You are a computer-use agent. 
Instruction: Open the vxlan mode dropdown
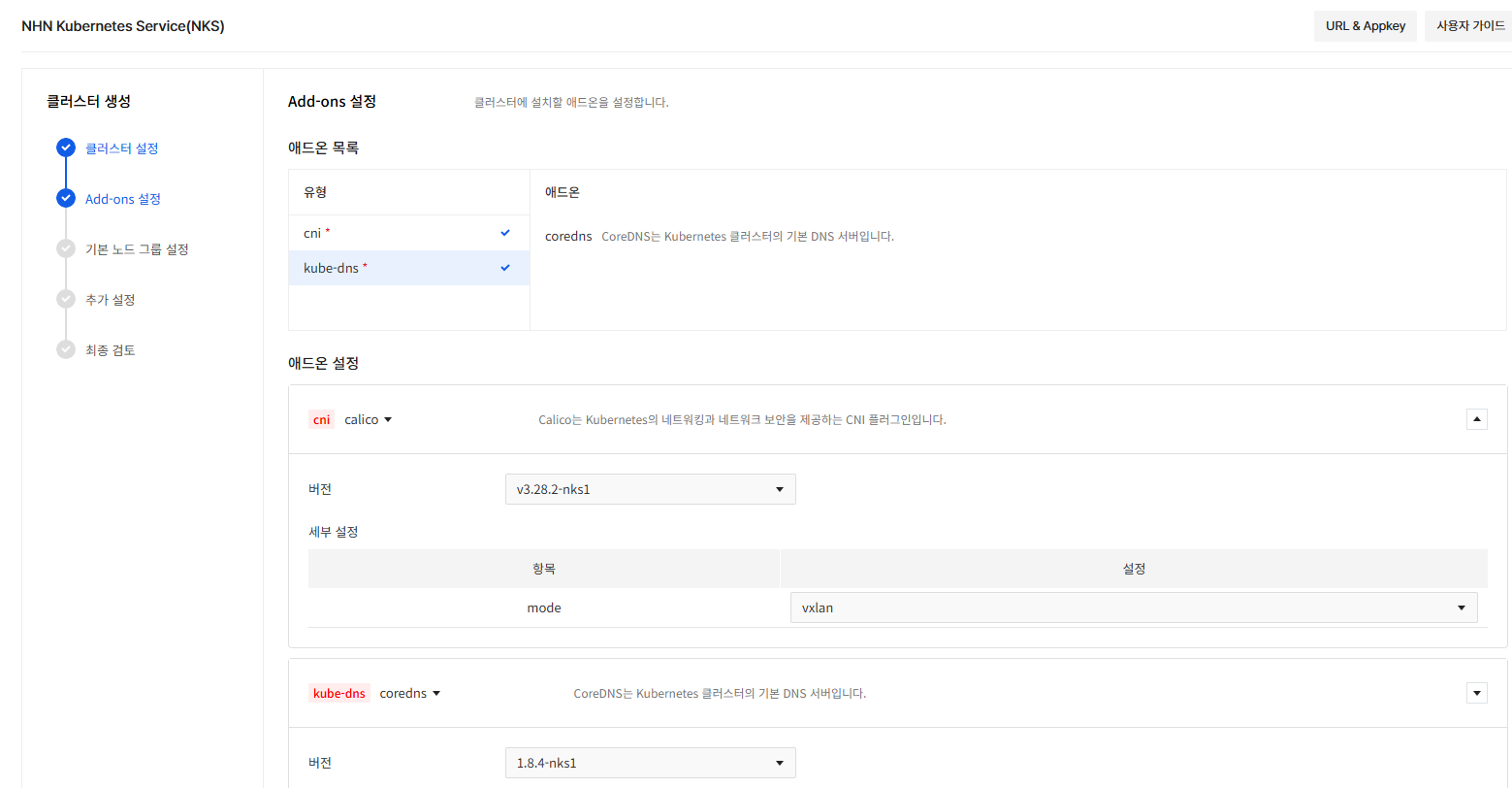click(1134, 607)
